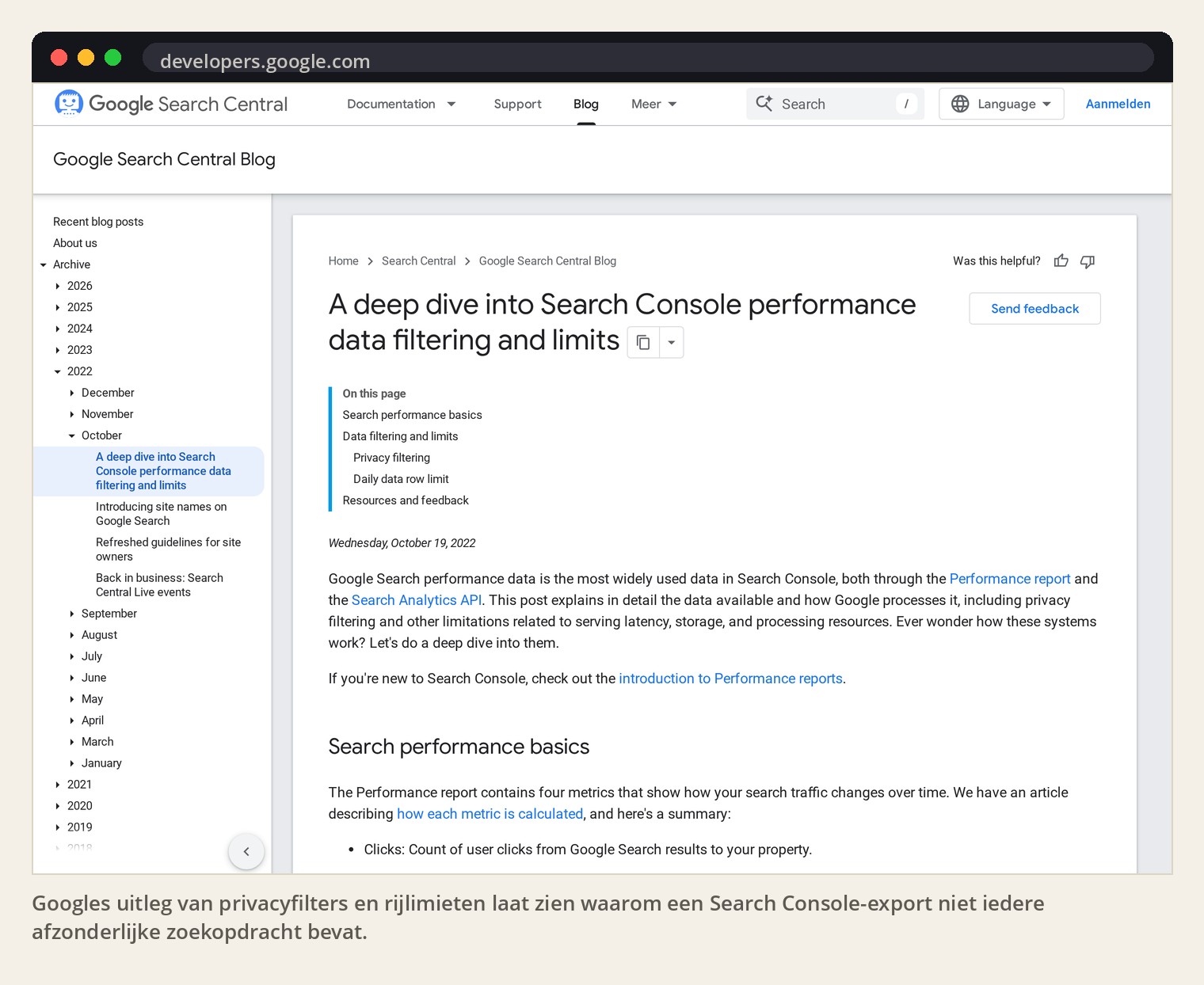Image resolution: width=1204 pixels, height=985 pixels.
Task: Open About us in sidebar
Action: click(x=75, y=243)
